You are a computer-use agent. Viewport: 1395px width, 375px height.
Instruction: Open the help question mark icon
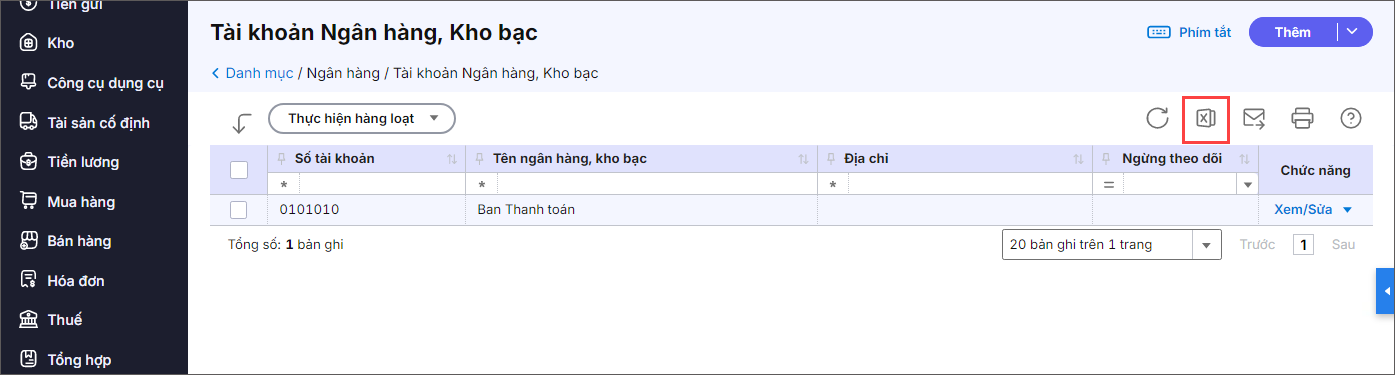tap(1351, 119)
